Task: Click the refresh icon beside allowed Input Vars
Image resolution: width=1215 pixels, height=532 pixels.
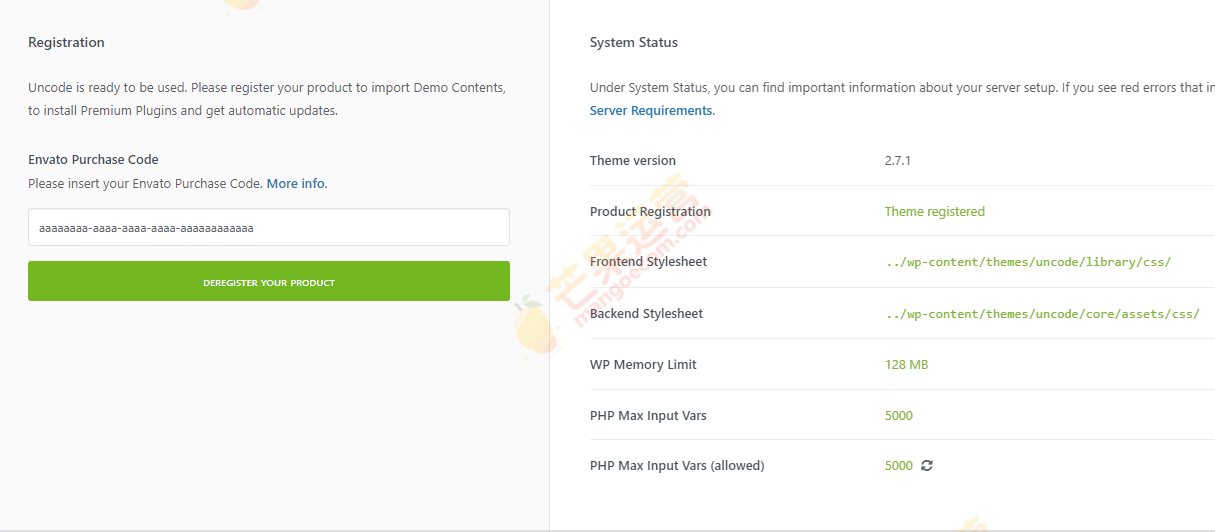Action: point(927,466)
